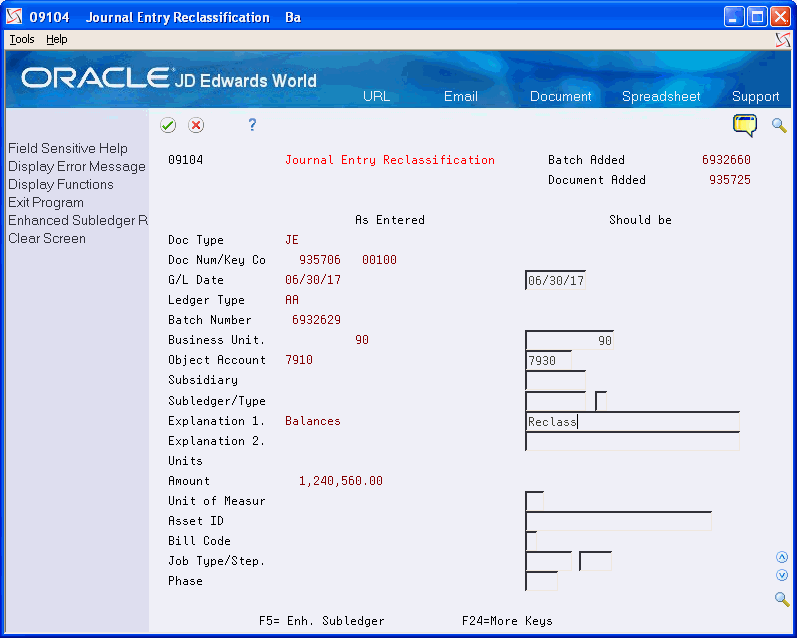Click the Document Added number 935725
The image size is (797, 638).
[729, 179]
